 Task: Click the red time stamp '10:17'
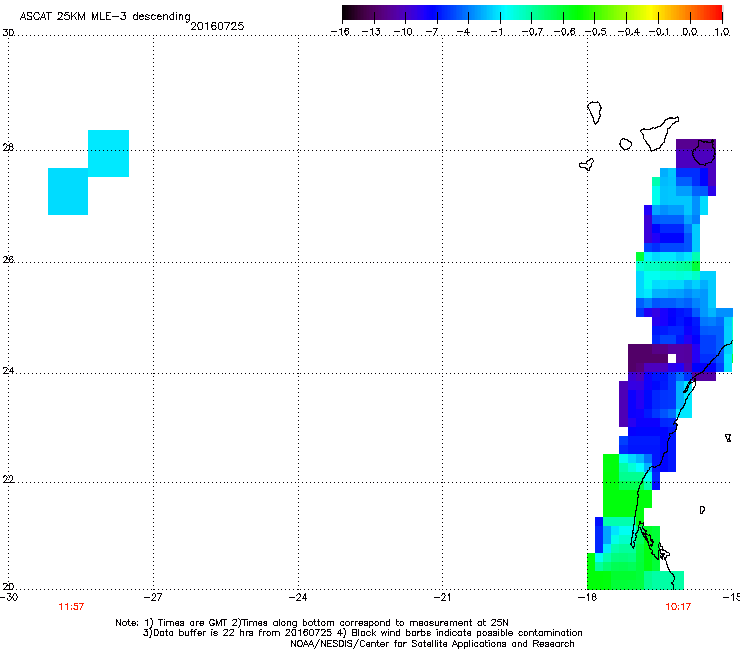click(678, 607)
